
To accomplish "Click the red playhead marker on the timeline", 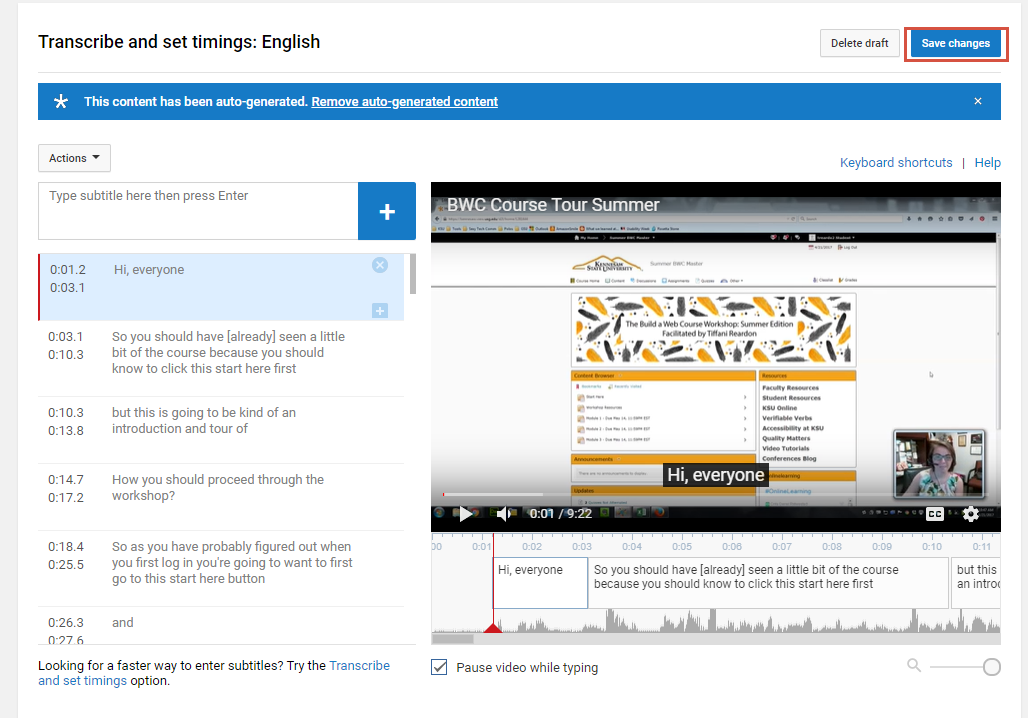I will tap(492, 628).
